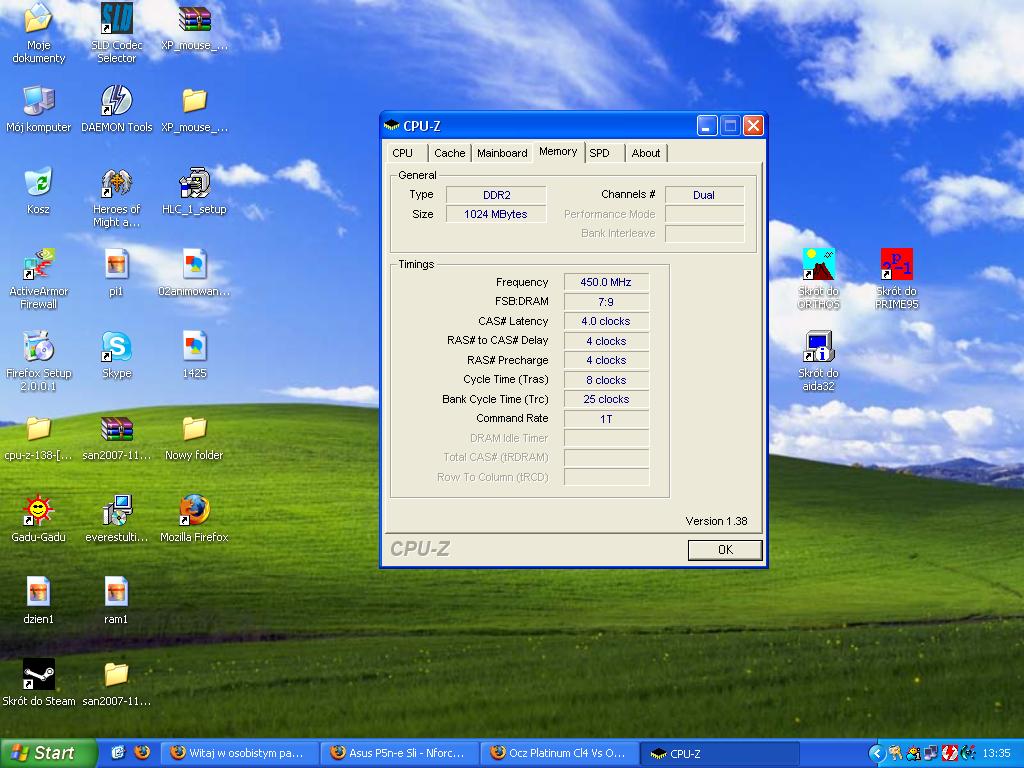This screenshot has width=1024, height=768.
Task: Select the 1425 file icon
Action: (194, 355)
